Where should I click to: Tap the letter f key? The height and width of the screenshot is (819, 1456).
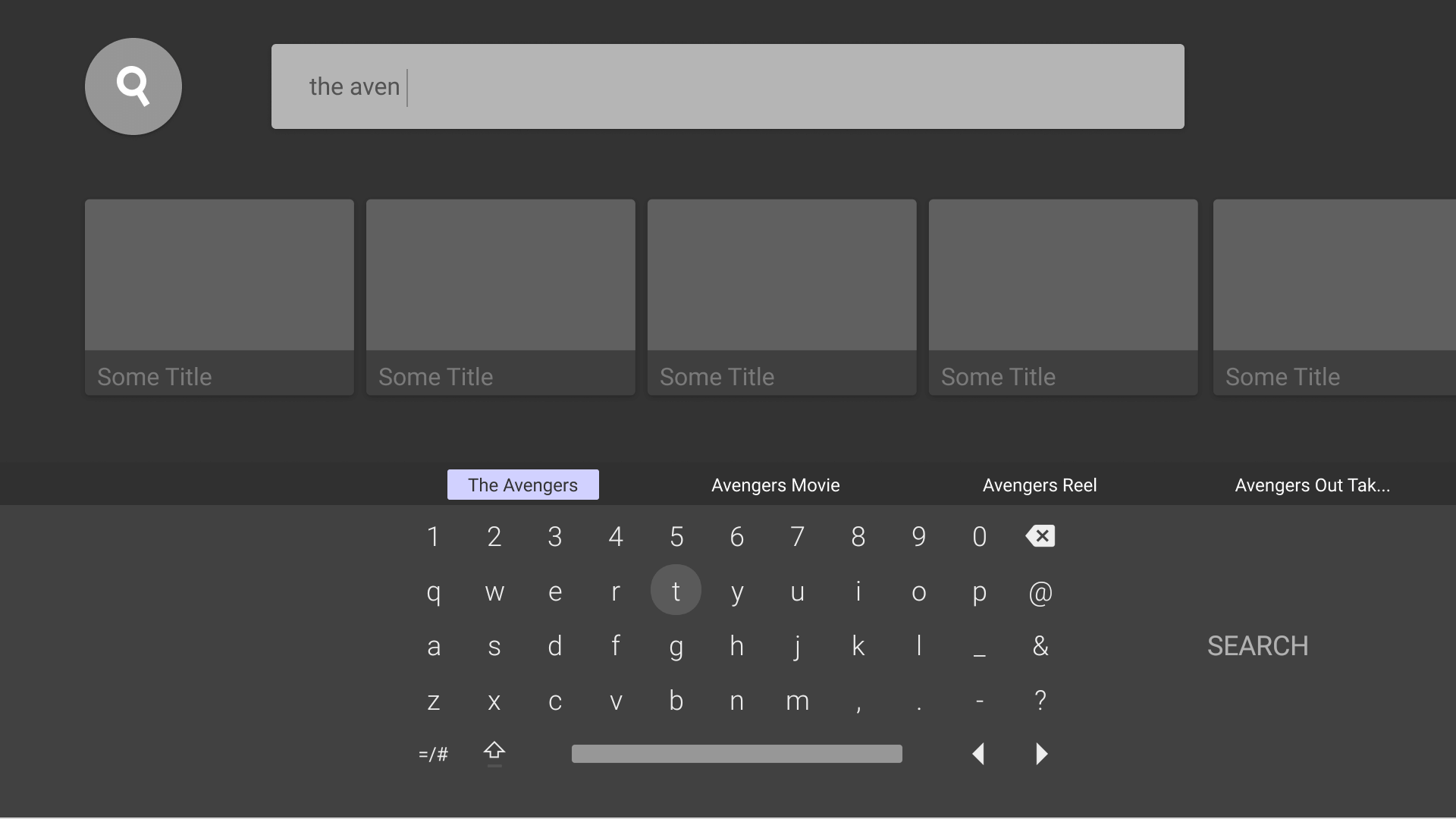click(x=616, y=645)
